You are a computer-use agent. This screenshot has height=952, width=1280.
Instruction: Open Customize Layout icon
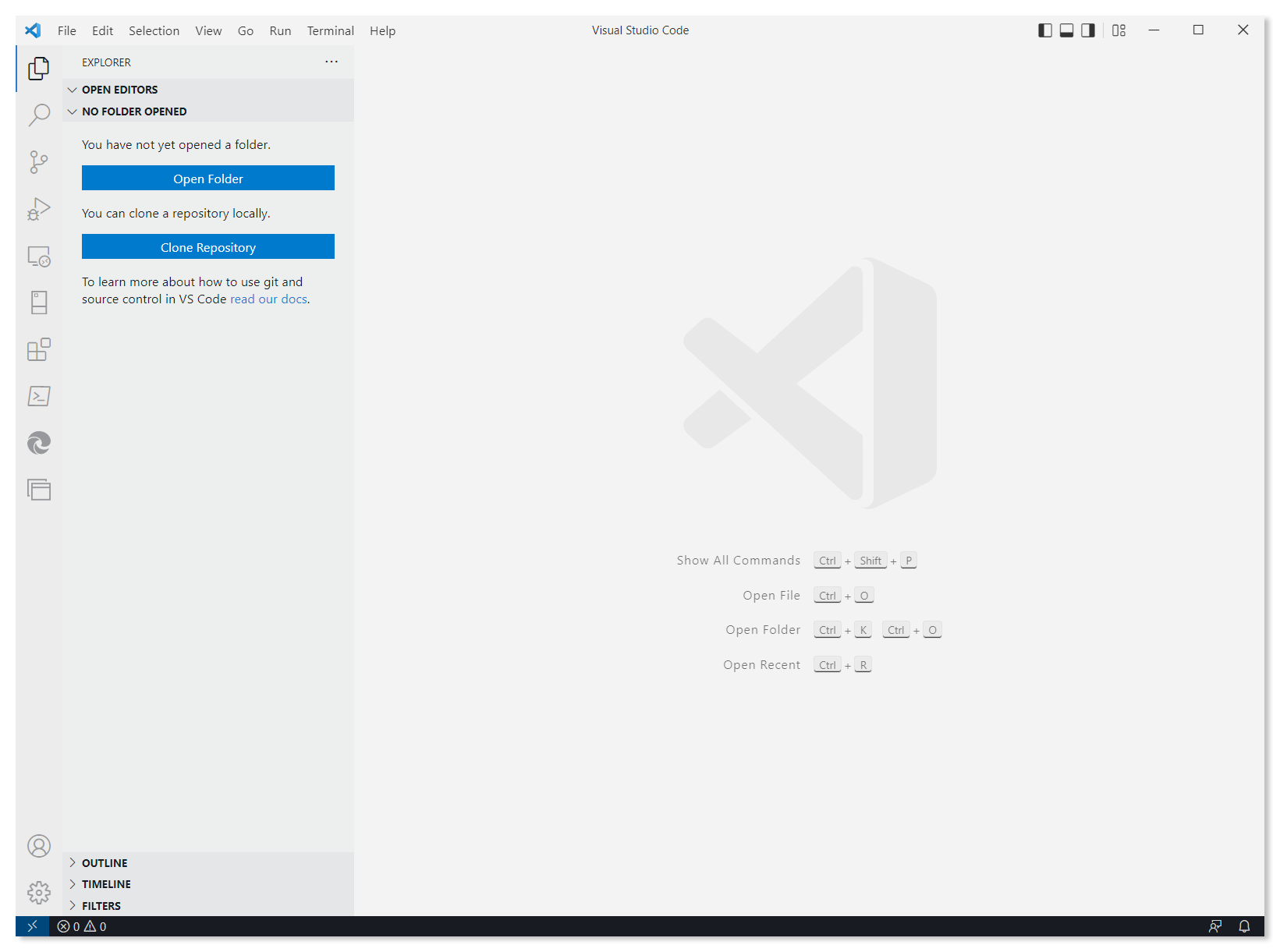[1119, 30]
